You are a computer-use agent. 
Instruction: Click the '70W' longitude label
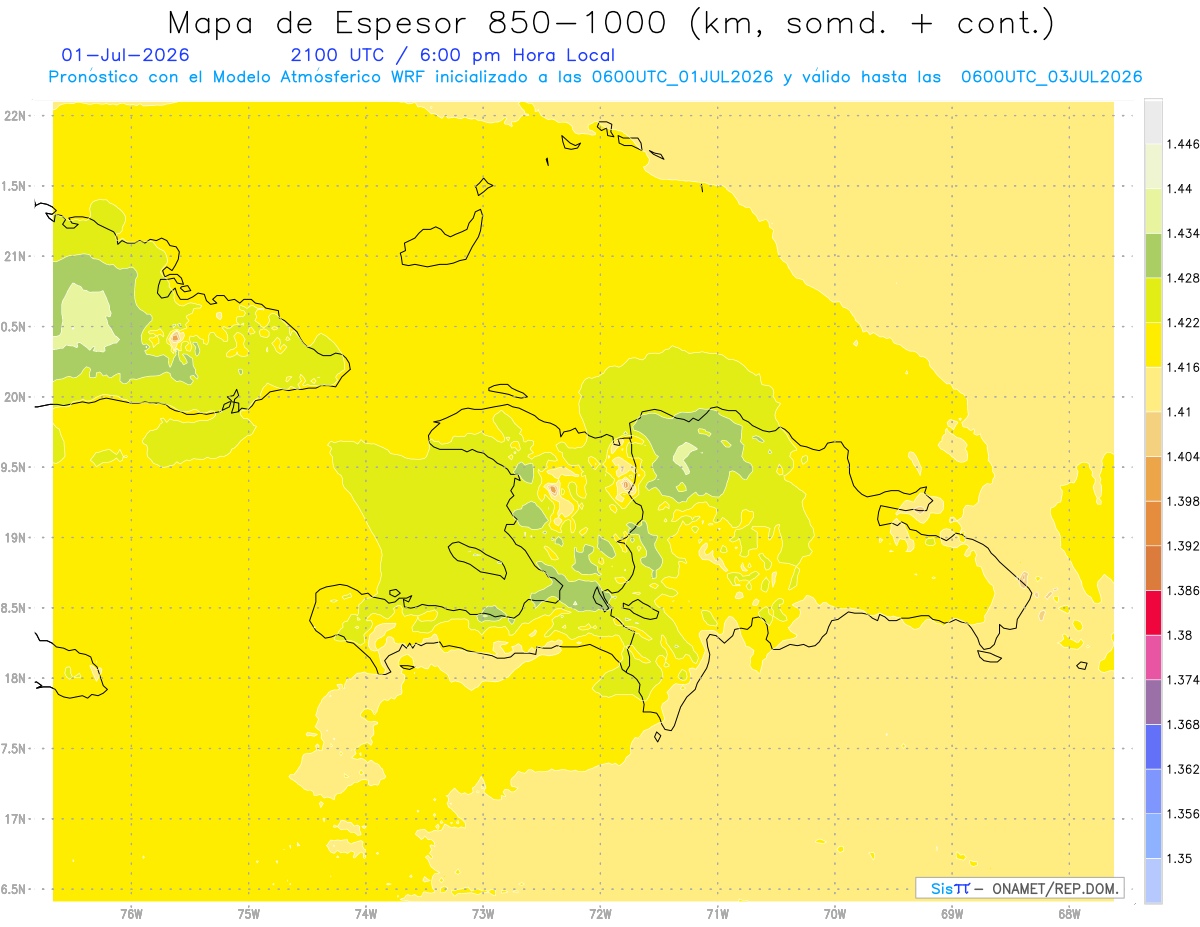pos(835,913)
